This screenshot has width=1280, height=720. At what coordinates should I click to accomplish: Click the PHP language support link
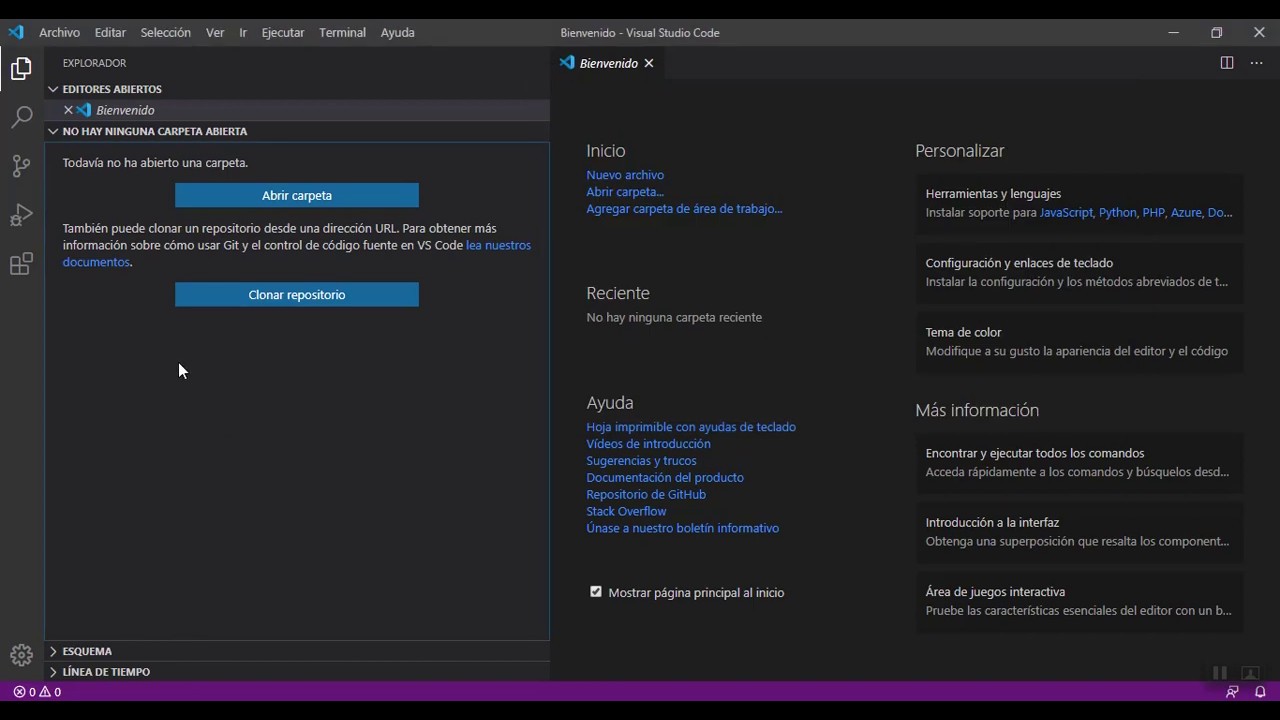1153,213
